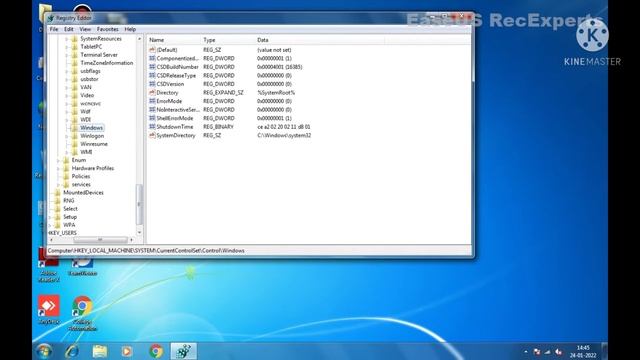Click the usbstor folder icon
Image resolution: width=640 pixels, height=360 pixels.
(75, 79)
